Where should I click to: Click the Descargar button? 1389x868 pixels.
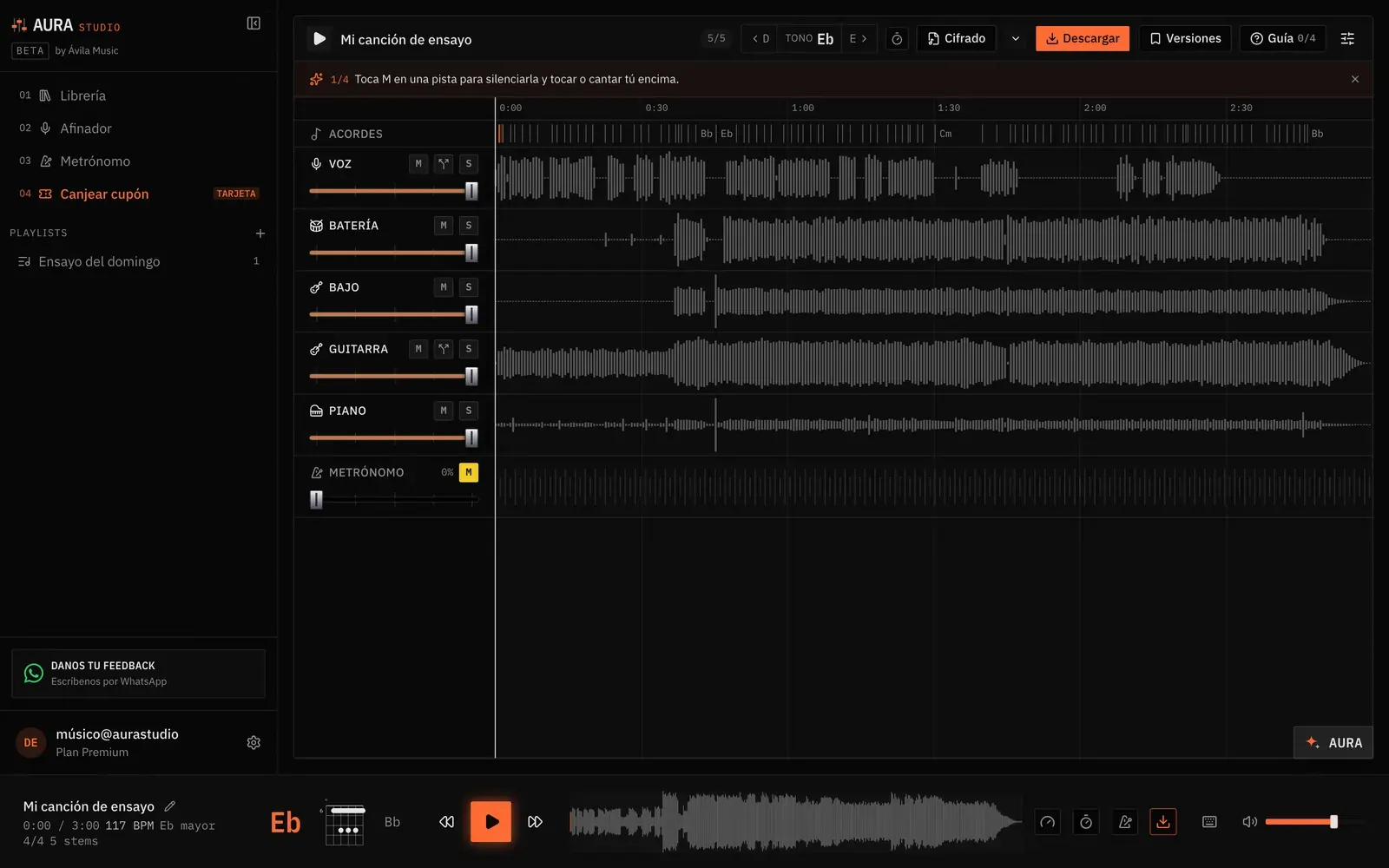[x=1082, y=39]
